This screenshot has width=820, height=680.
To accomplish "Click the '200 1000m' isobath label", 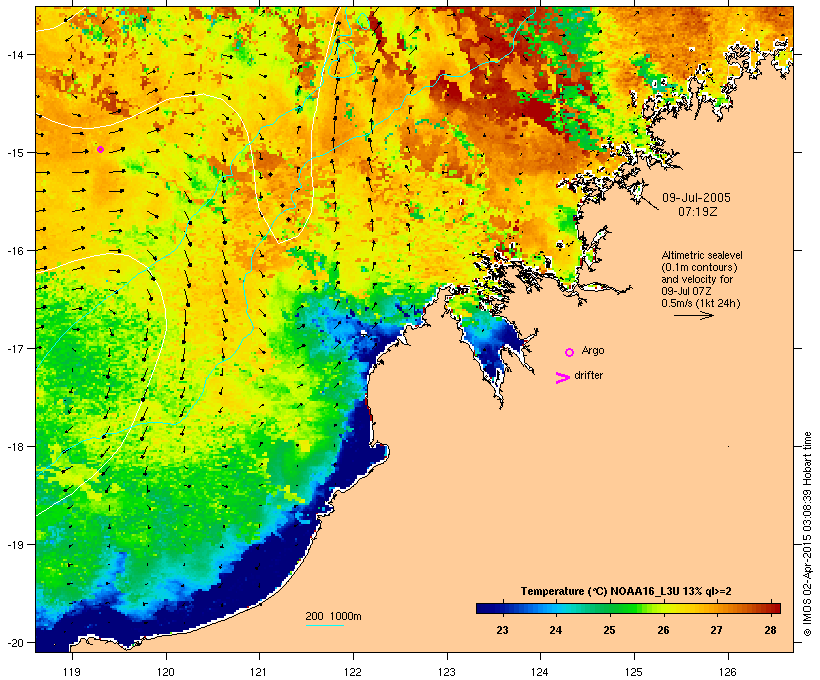I will [x=333, y=616].
